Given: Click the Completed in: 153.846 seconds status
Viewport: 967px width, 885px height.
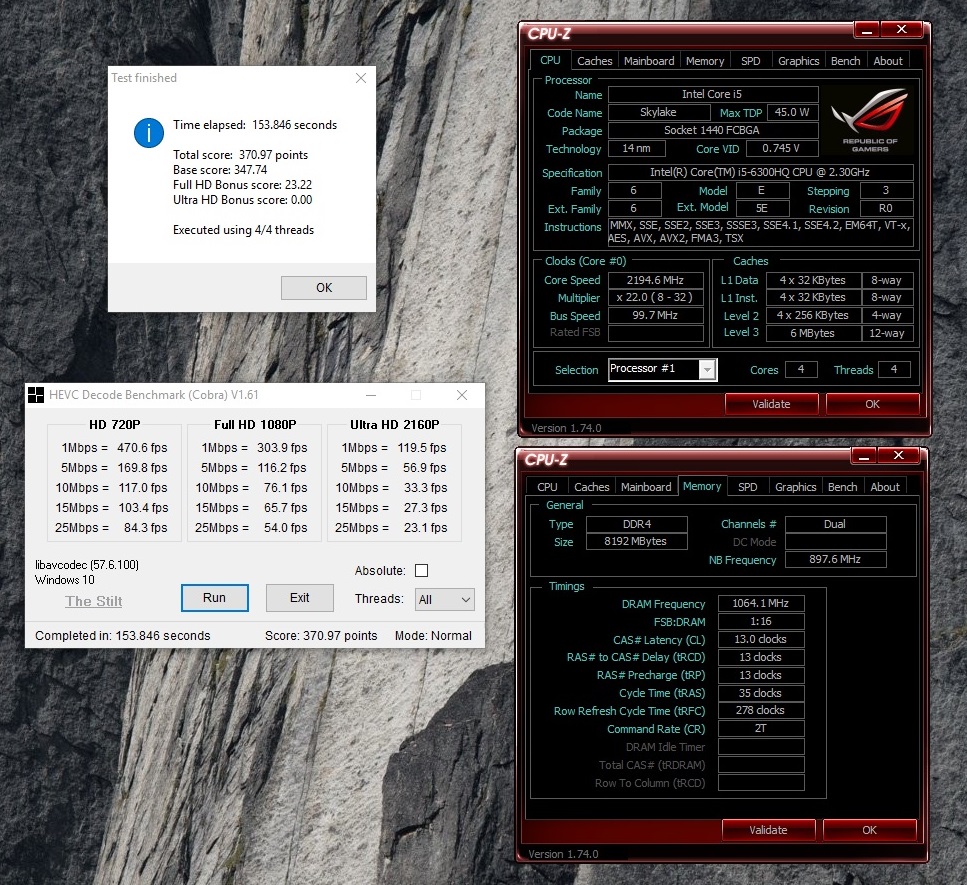Looking at the screenshot, I should tap(123, 636).
